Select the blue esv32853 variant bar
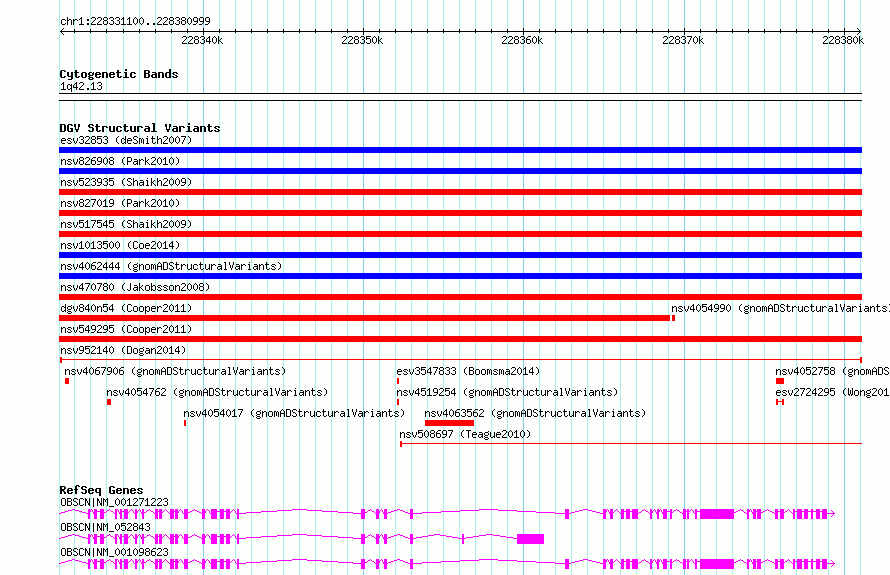This screenshot has height=575, width=890. (x=460, y=150)
